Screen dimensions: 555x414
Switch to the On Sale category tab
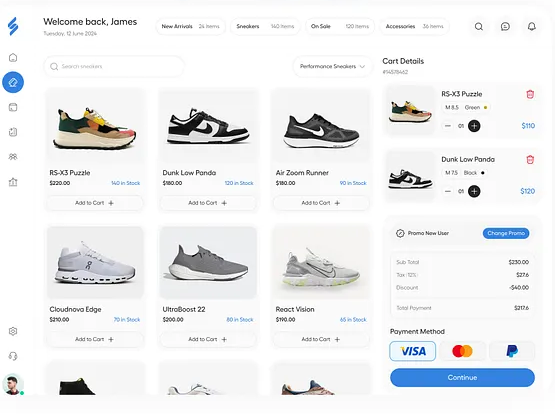click(x=340, y=27)
